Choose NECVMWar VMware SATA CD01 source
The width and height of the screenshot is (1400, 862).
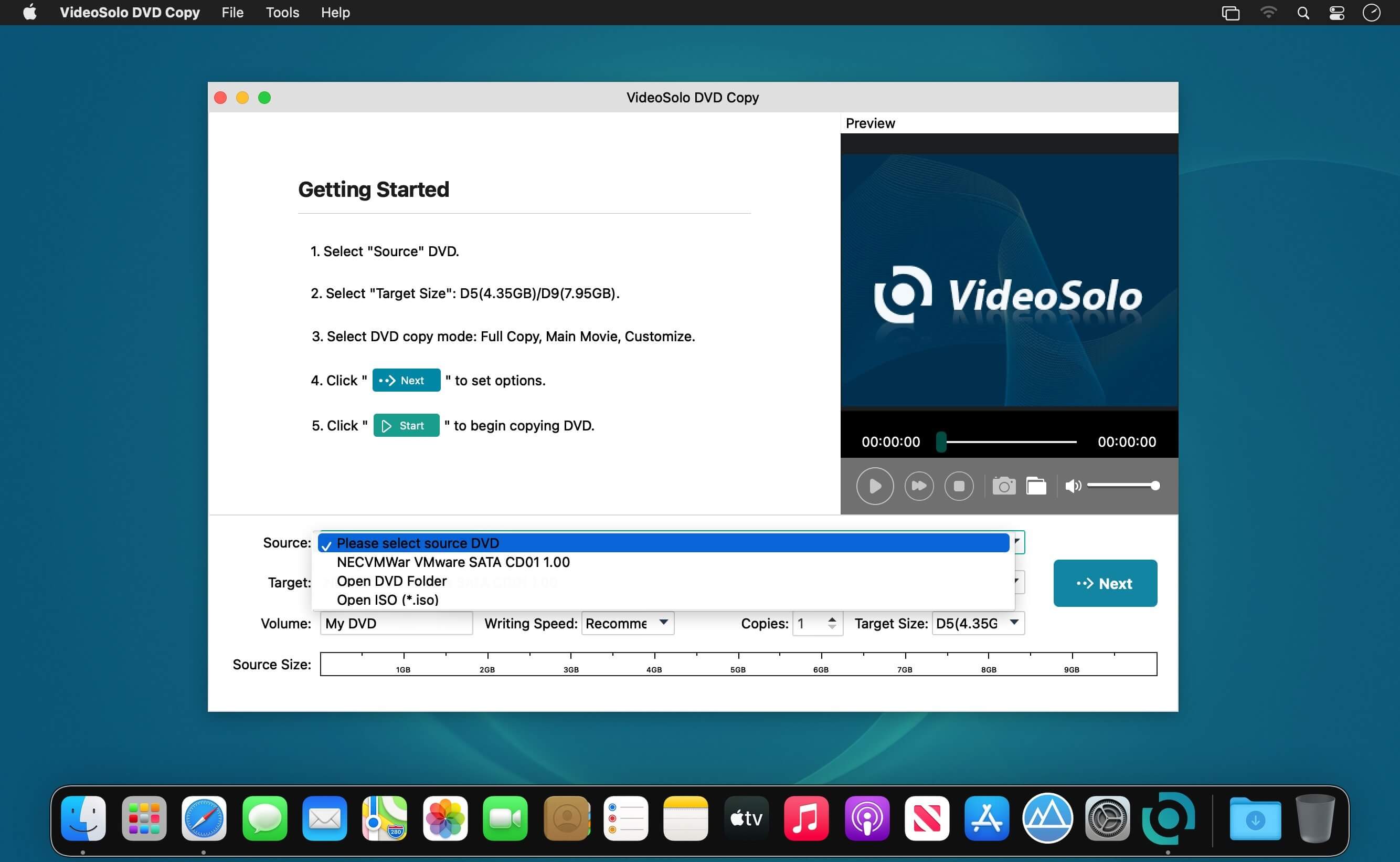tap(453, 562)
